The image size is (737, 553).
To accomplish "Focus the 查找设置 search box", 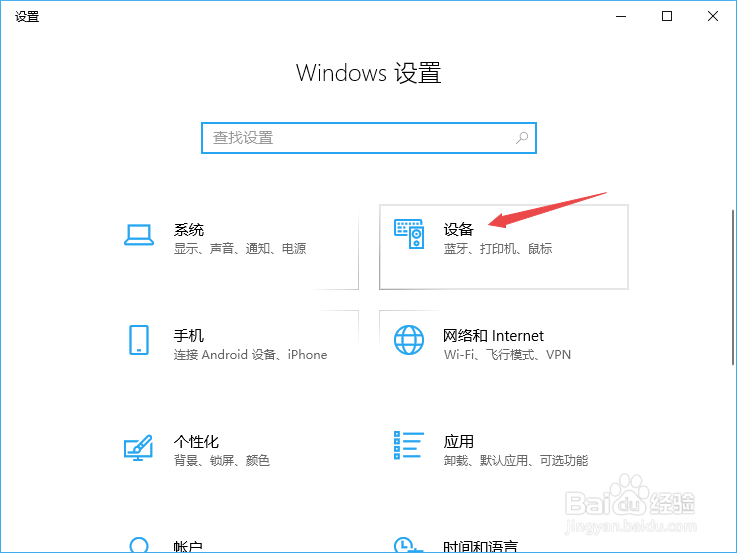I will 368,138.
